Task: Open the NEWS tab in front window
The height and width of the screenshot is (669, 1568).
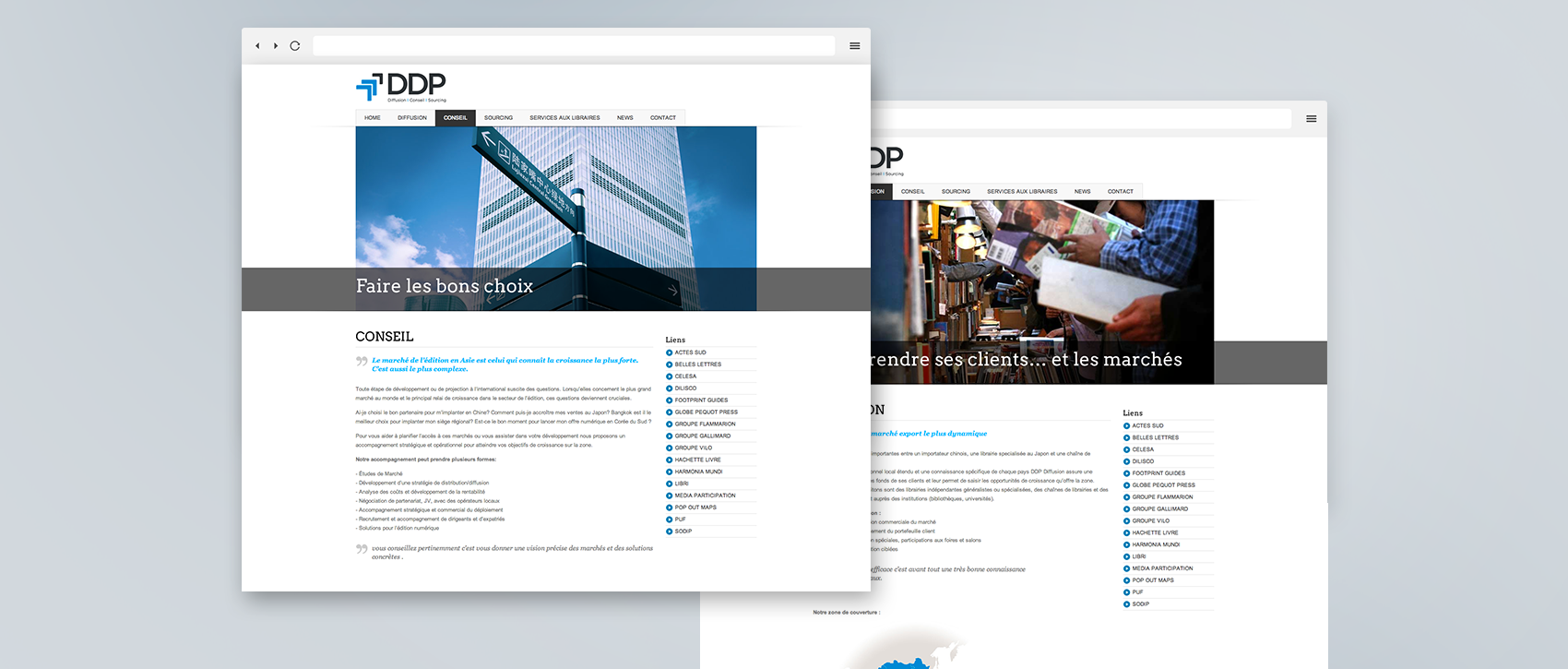Action: tap(625, 117)
